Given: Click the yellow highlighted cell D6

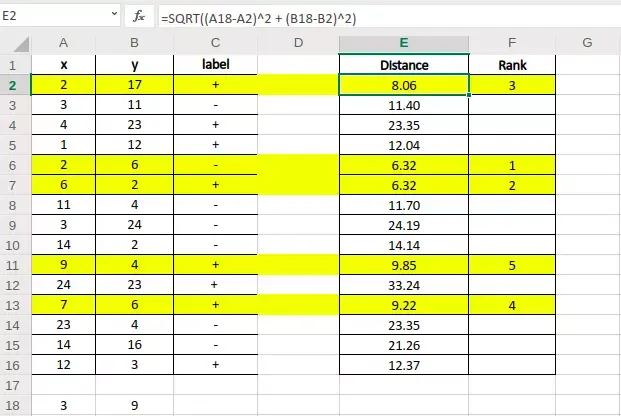Looking at the screenshot, I should point(298,166).
